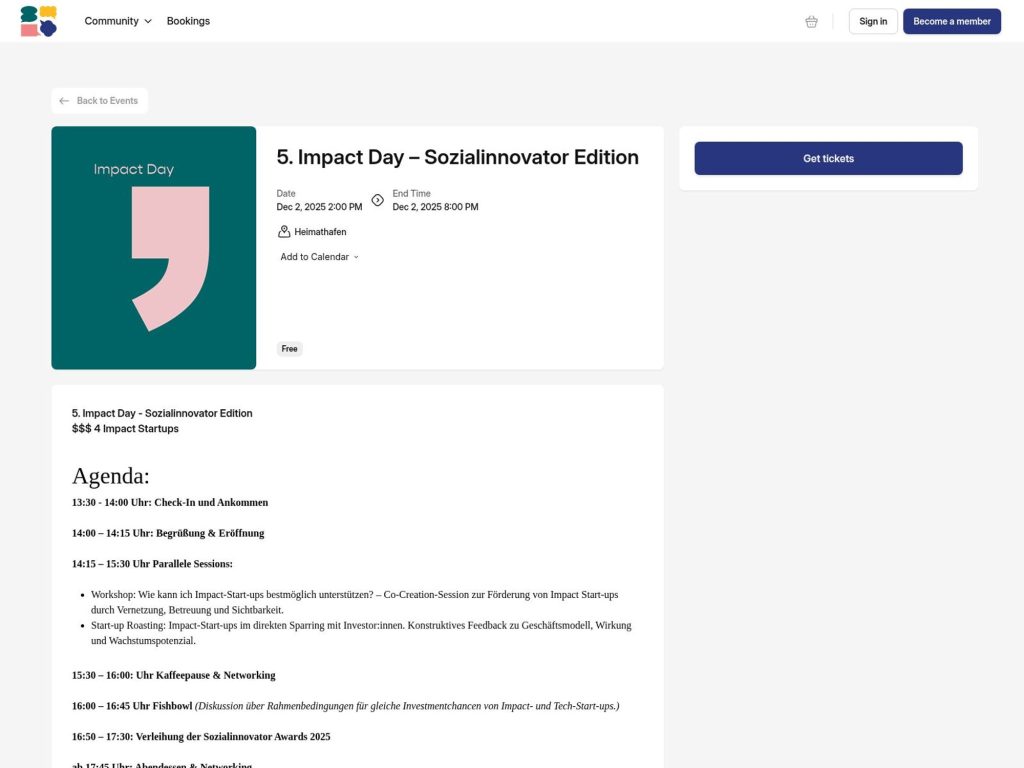Click the Date value Dec 2, 2025 2:00 PM

click(318, 207)
